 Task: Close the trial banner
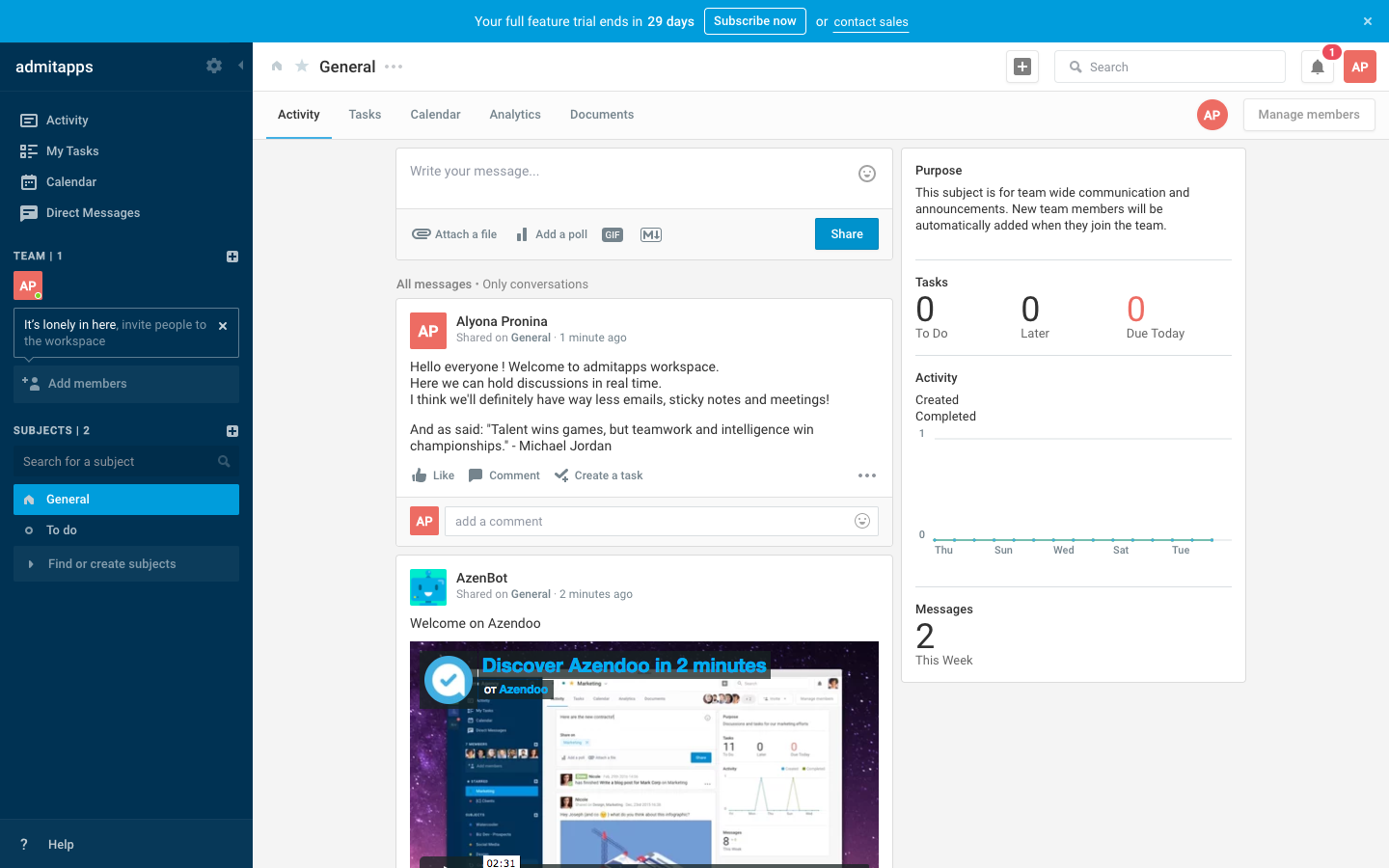1368,21
